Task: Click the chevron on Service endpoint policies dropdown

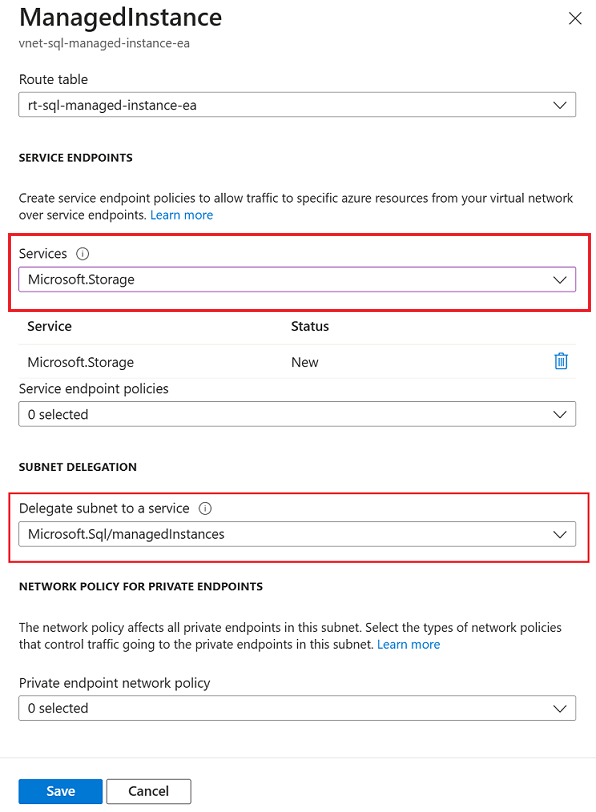Action: [561, 413]
